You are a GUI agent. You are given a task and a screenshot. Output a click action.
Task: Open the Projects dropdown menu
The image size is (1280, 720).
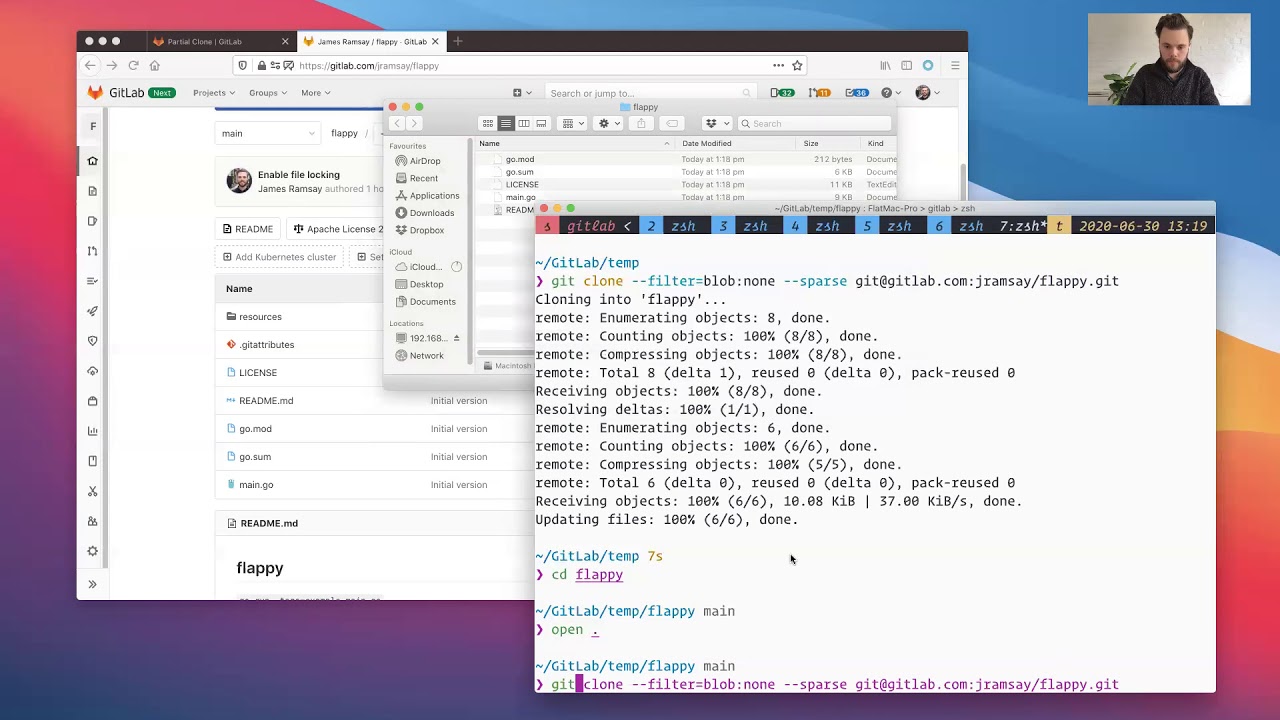click(x=214, y=93)
